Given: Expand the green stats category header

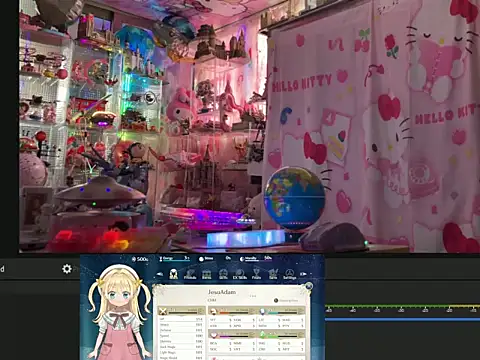Looking at the screenshot, I should tap(282, 334).
